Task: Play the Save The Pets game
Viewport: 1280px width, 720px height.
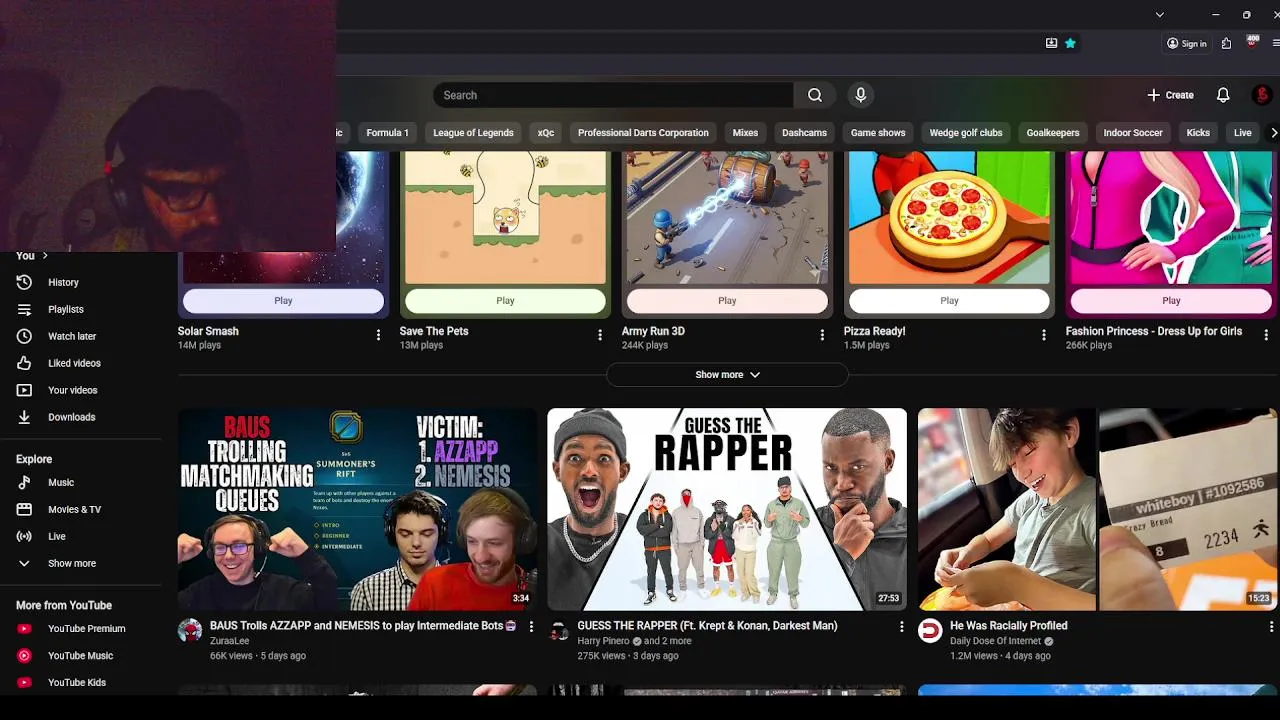Action: point(505,301)
